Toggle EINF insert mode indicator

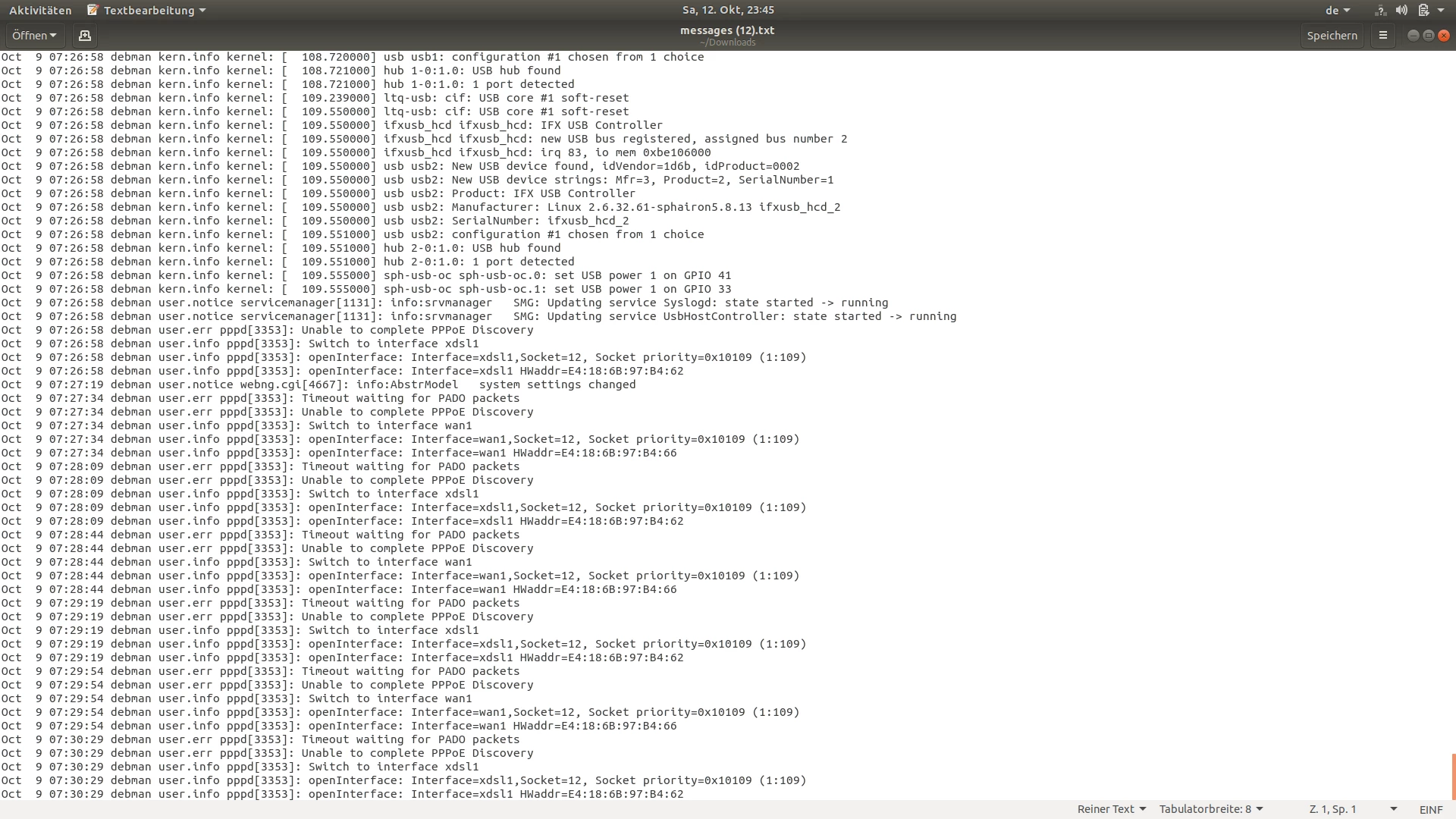[1430, 809]
